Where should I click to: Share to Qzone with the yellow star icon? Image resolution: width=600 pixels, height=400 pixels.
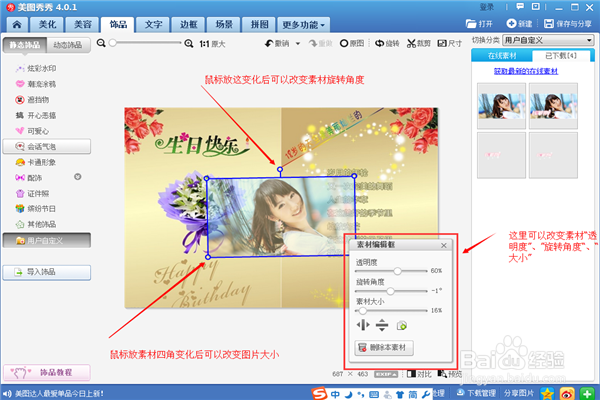pos(547,393)
